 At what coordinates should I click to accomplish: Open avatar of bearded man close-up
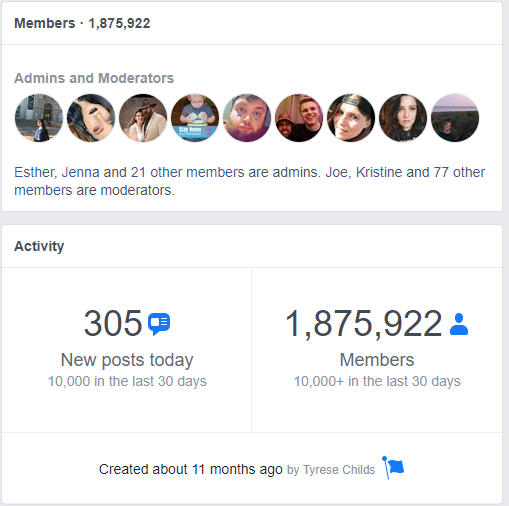pyautogui.click(x=247, y=118)
